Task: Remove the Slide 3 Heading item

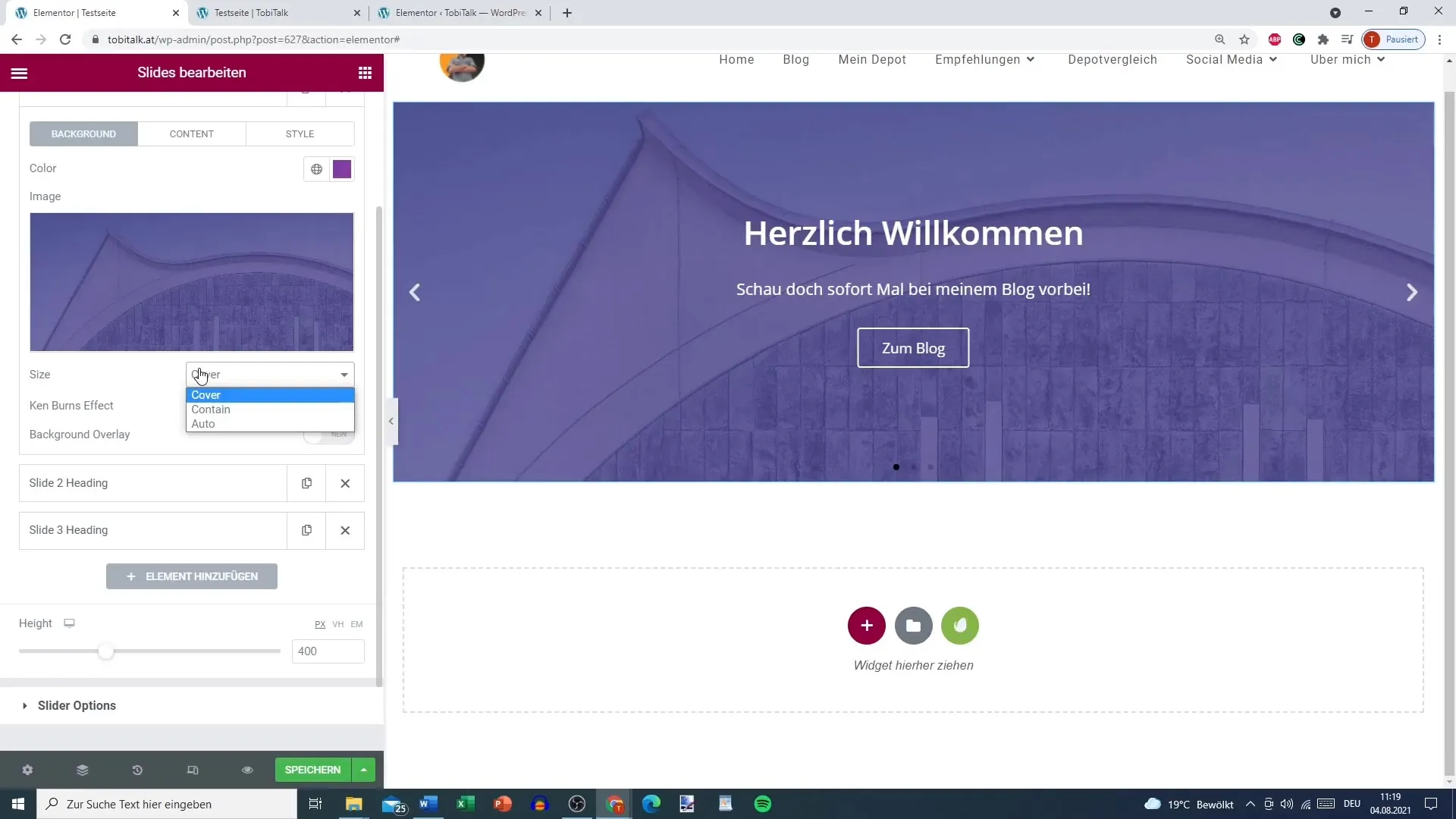Action: (345, 530)
